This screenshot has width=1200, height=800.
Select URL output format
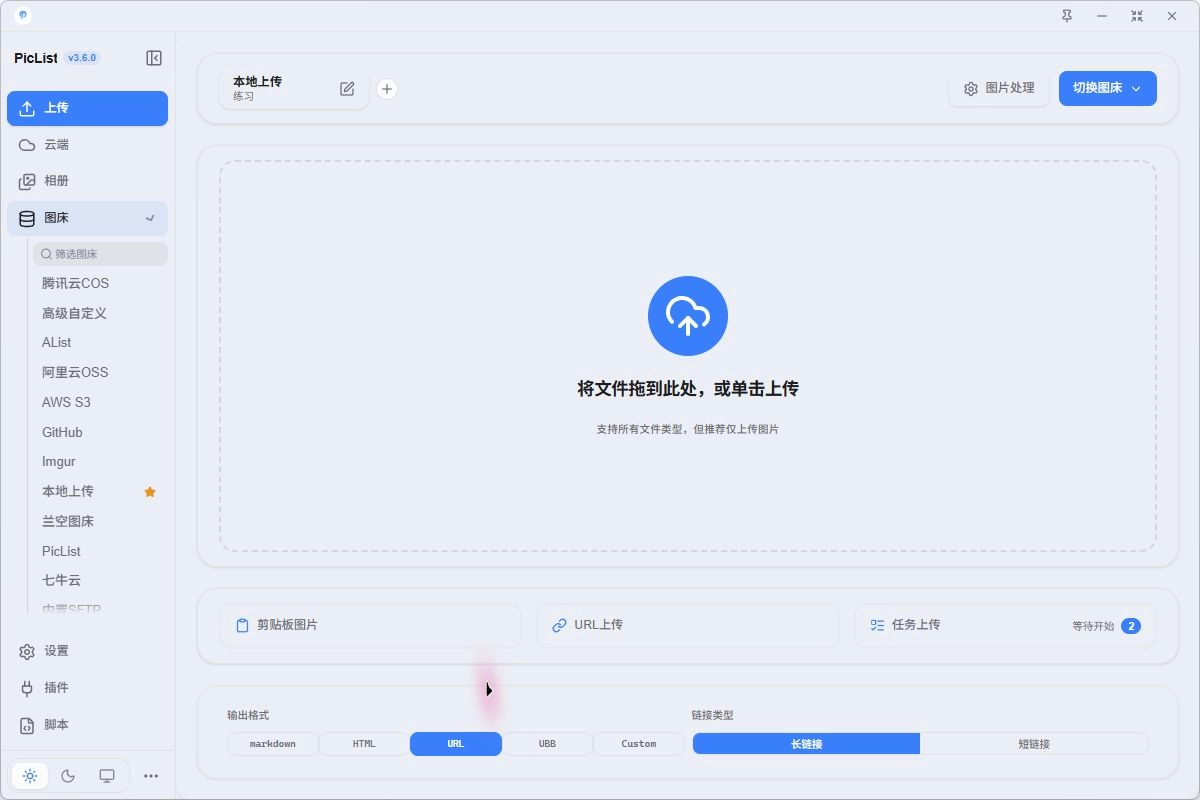point(456,744)
